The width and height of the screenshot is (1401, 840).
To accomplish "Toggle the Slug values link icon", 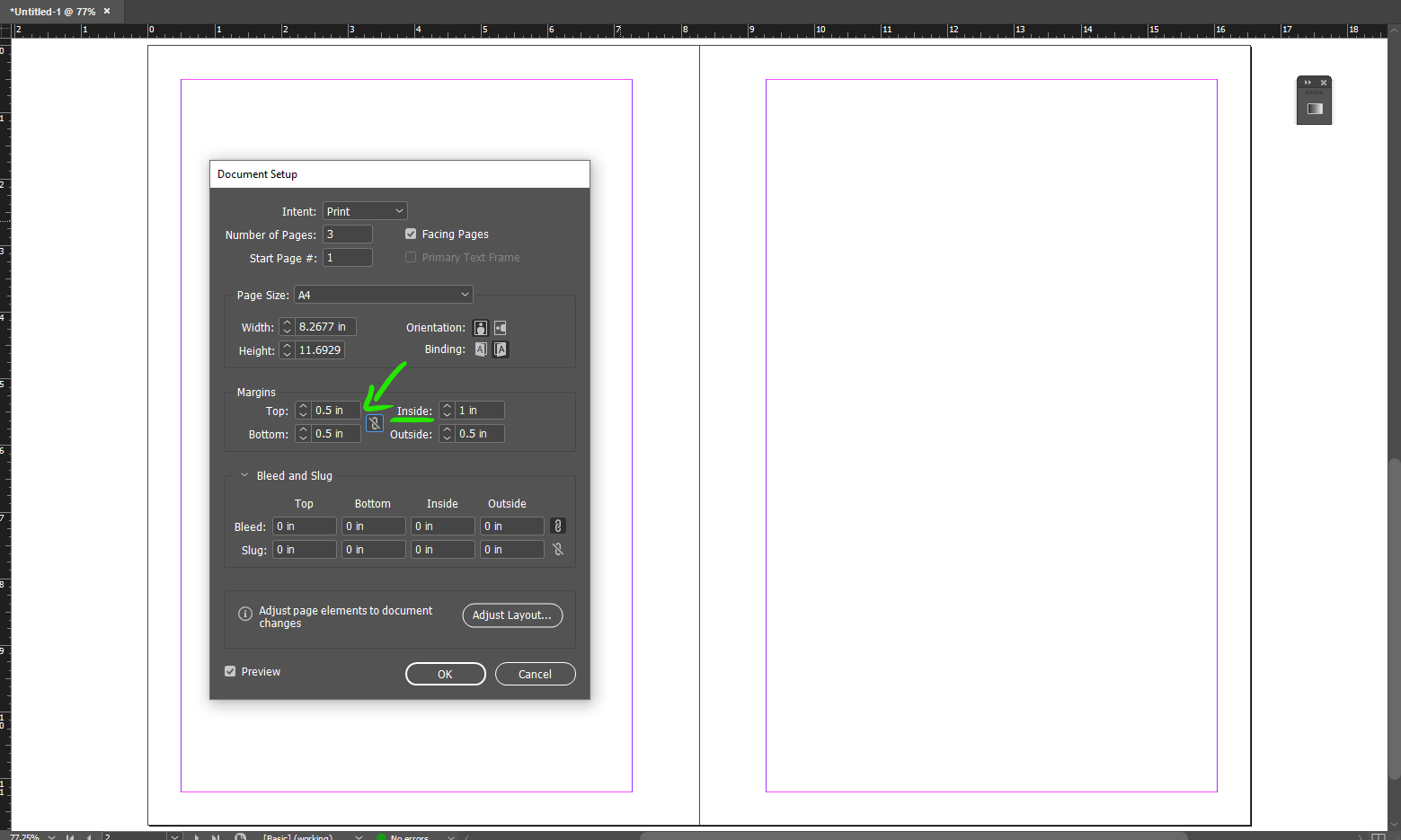I will [558, 550].
